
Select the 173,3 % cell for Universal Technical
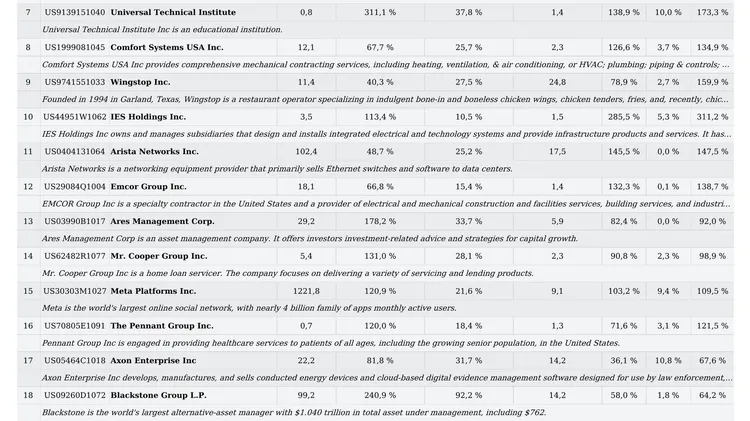pyautogui.click(x=712, y=12)
